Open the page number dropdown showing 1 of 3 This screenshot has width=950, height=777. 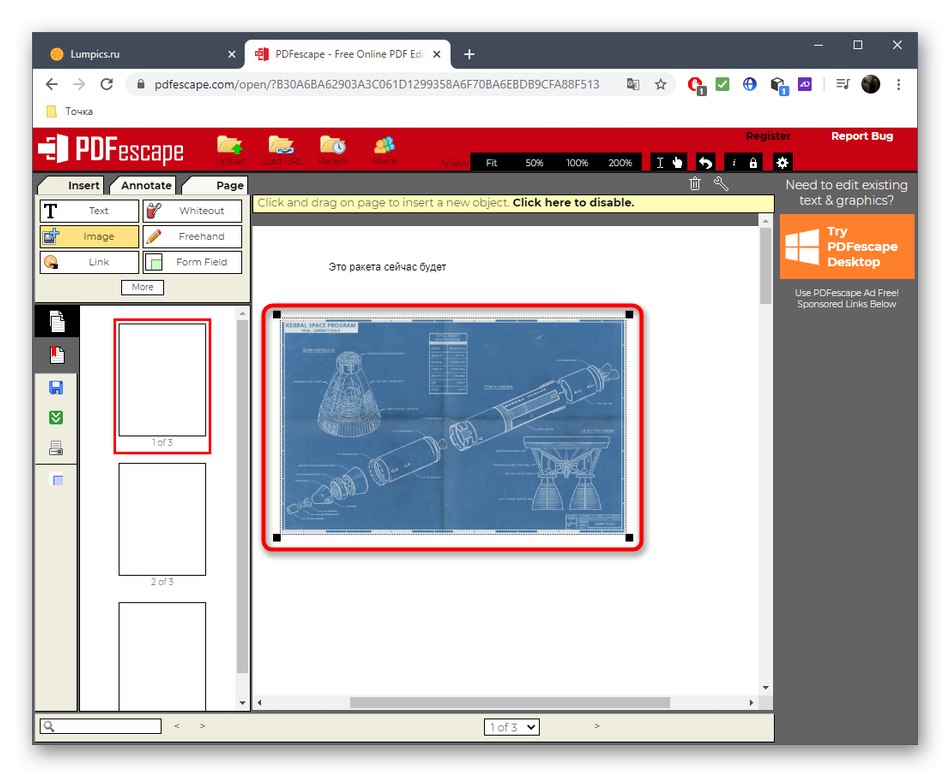(511, 727)
